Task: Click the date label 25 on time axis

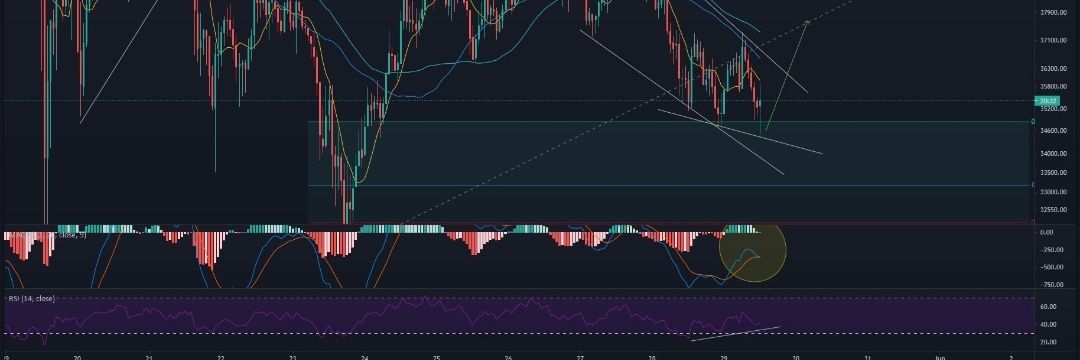Action: point(437,357)
